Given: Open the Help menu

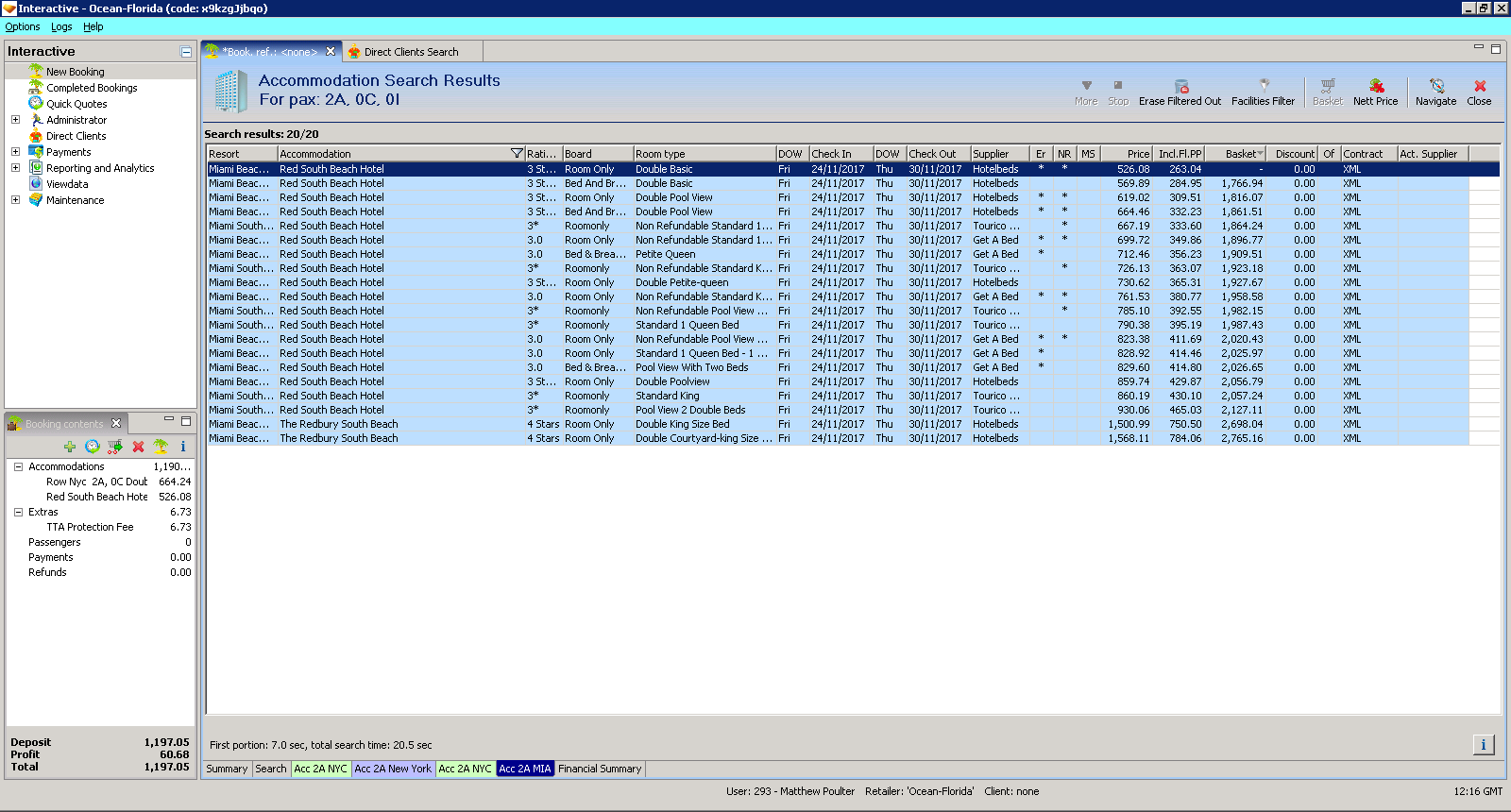Looking at the screenshot, I should [93, 26].
